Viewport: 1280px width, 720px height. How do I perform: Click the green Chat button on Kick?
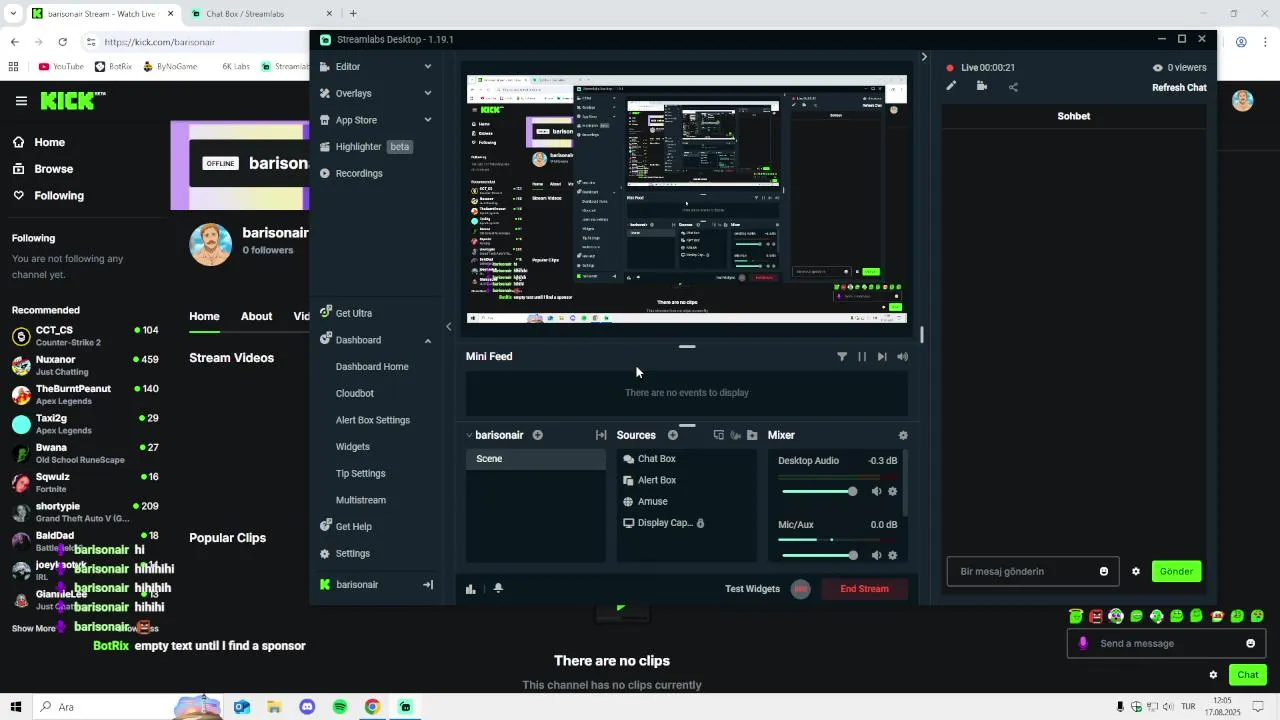pos(1248,675)
